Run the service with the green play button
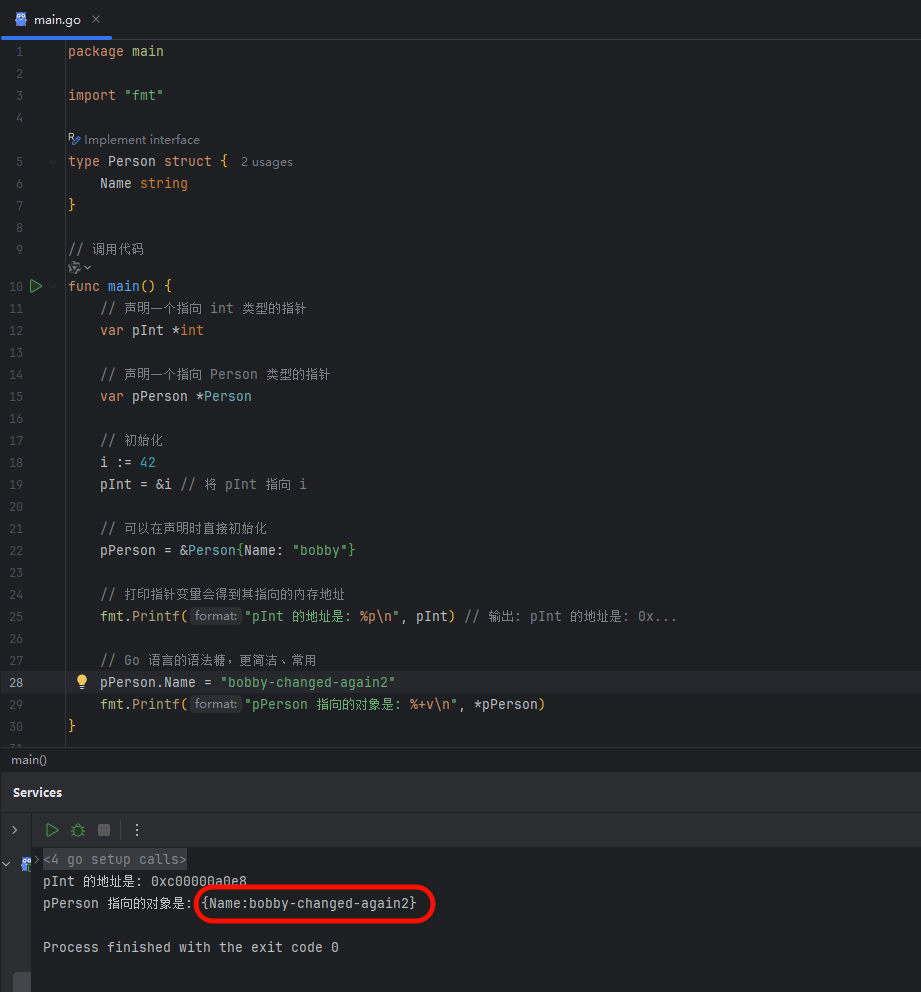 pos(52,830)
